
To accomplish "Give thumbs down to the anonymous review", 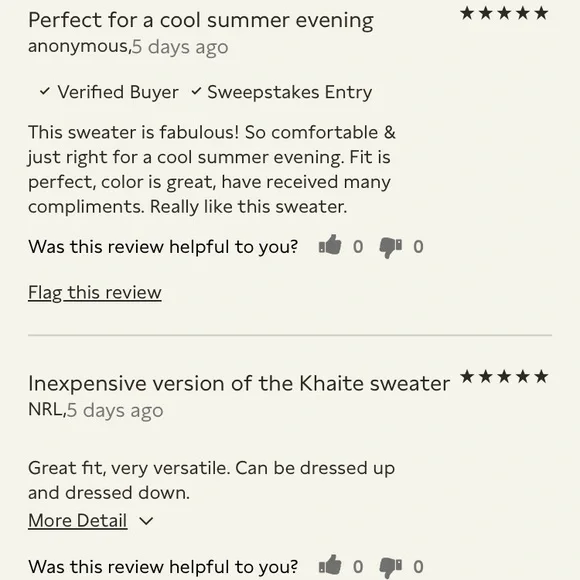I will [391, 247].
